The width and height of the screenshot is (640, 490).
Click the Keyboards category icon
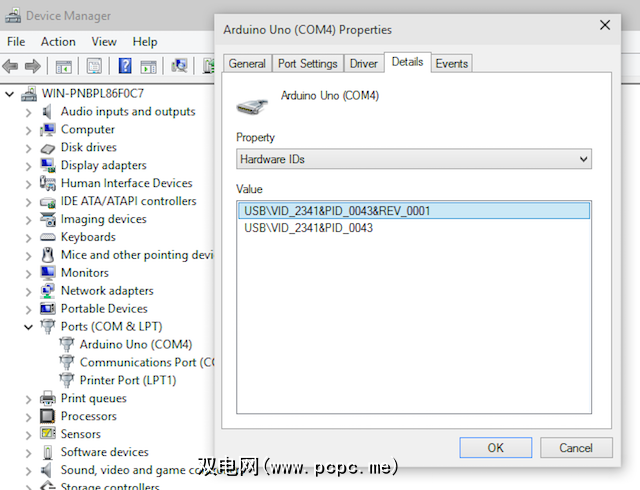point(48,237)
